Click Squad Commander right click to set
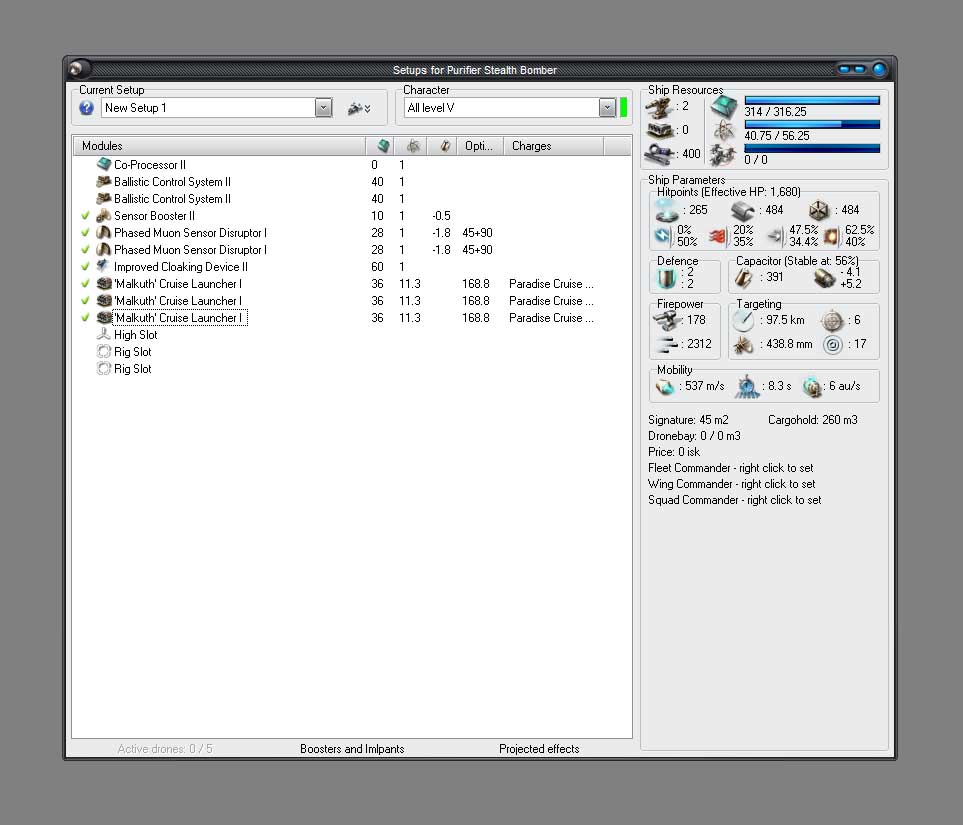 (735, 500)
